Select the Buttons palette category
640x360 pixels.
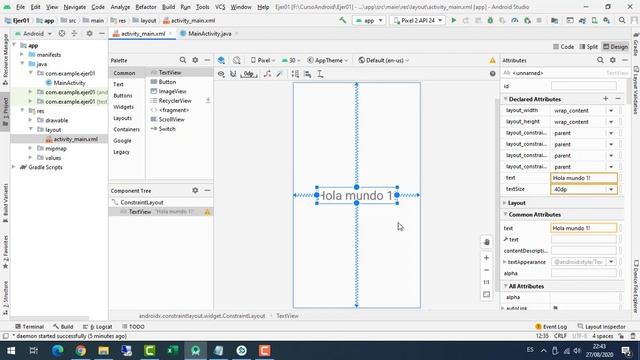[123, 96]
